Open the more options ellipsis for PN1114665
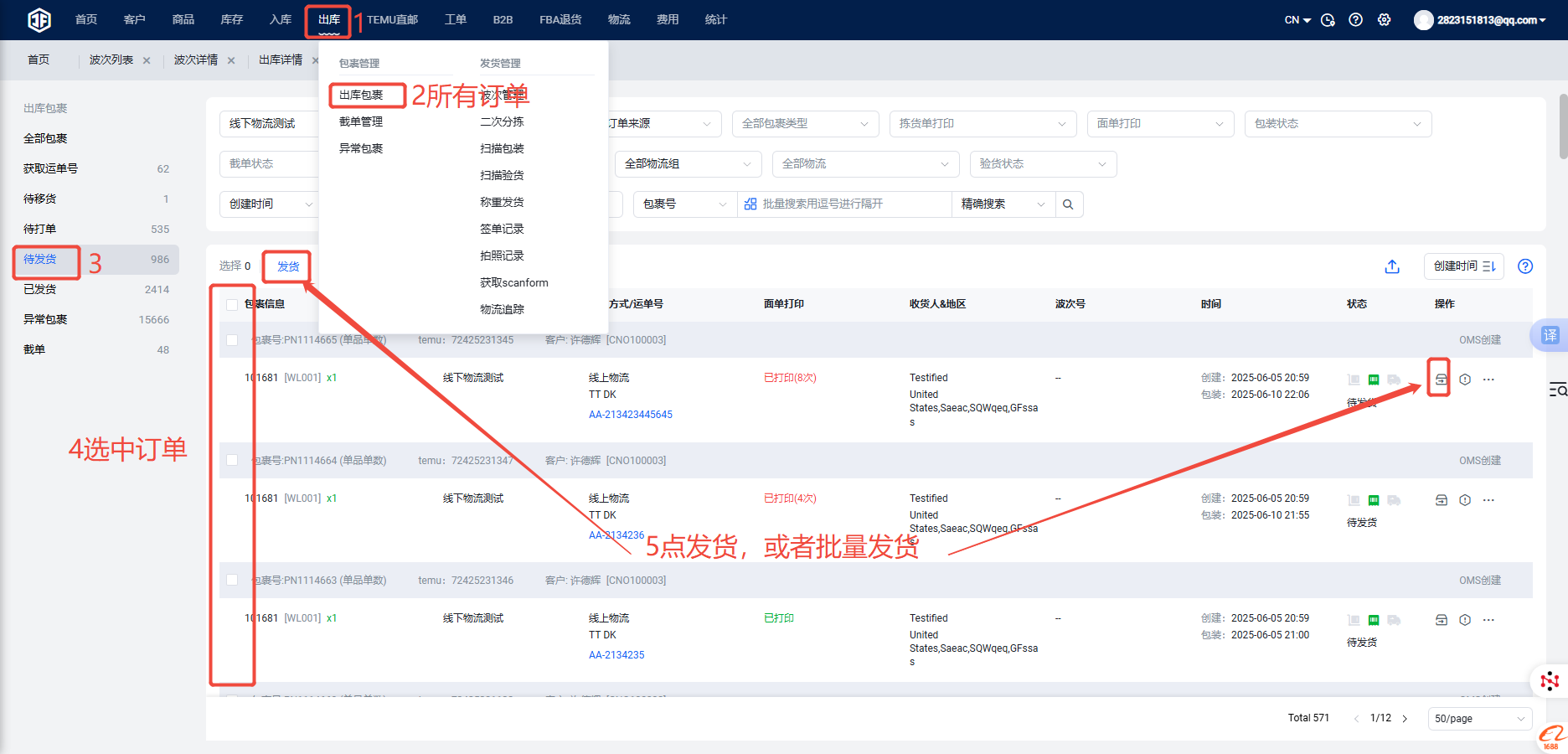Viewport: 1568px width, 754px height. [x=1488, y=380]
